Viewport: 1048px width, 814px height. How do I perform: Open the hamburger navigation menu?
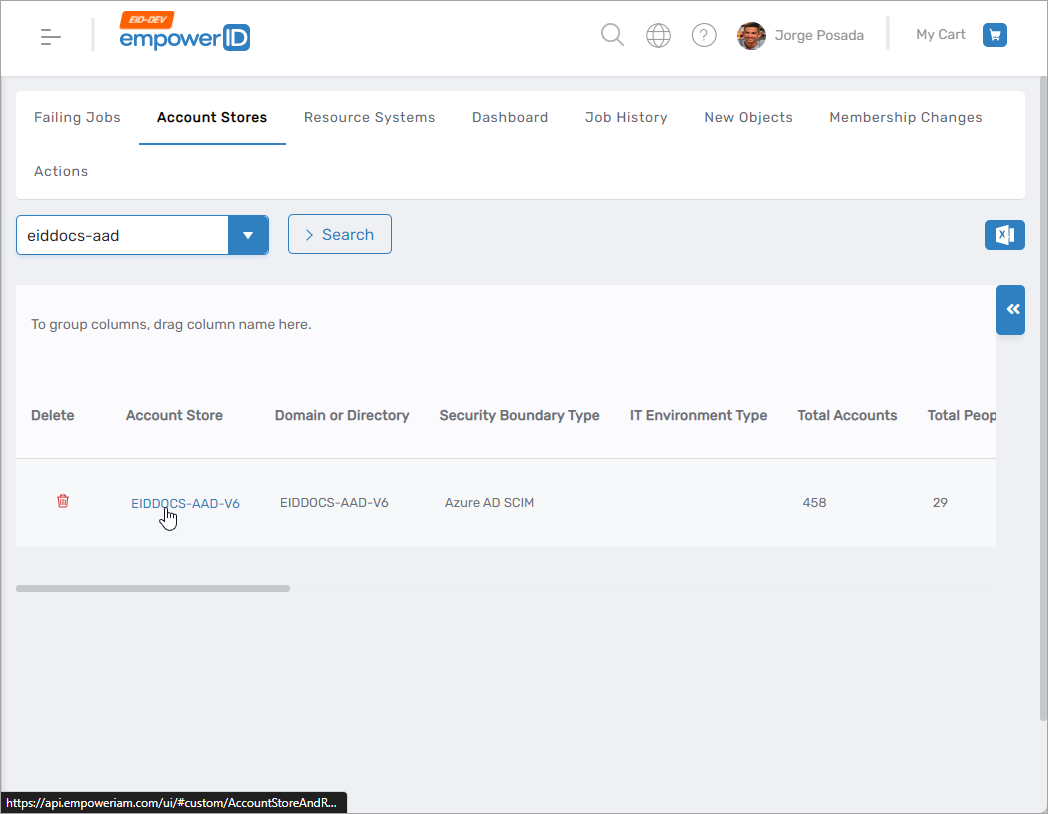[x=51, y=37]
